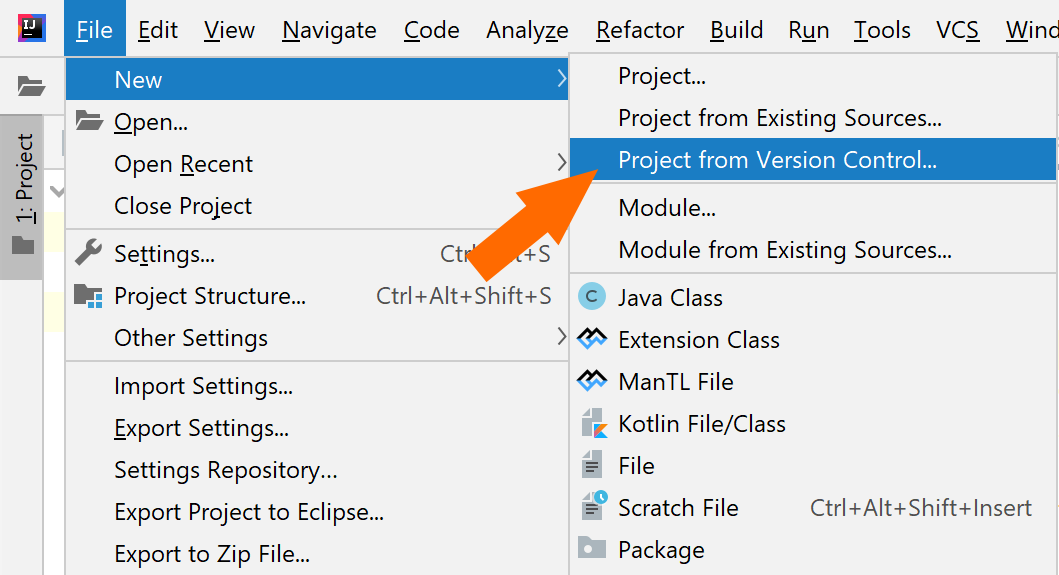This screenshot has width=1059, height=575.
Task: Choose Export to Zip File
Action: tap(212, 553)
